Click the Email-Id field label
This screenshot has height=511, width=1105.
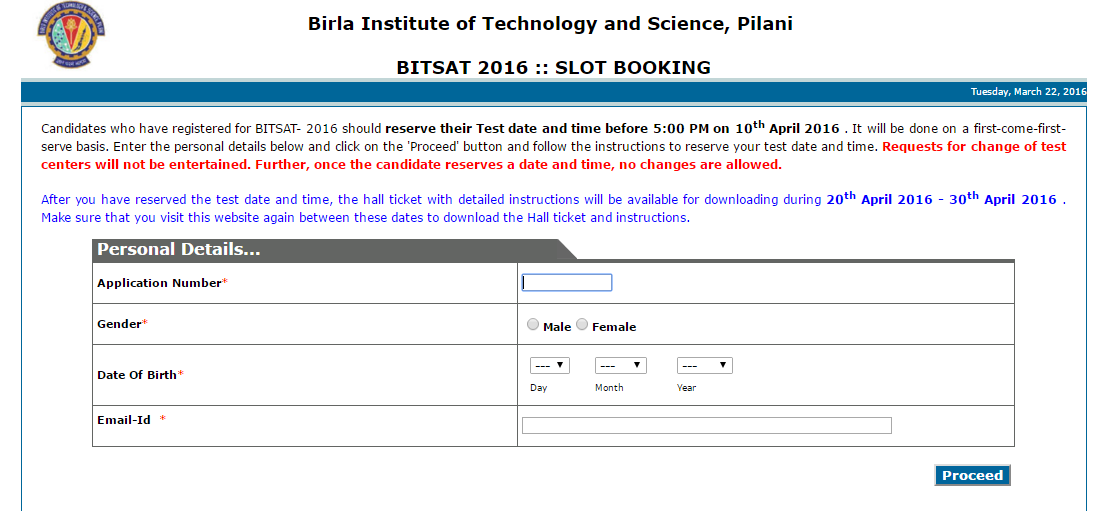click(x=124, y=420)
